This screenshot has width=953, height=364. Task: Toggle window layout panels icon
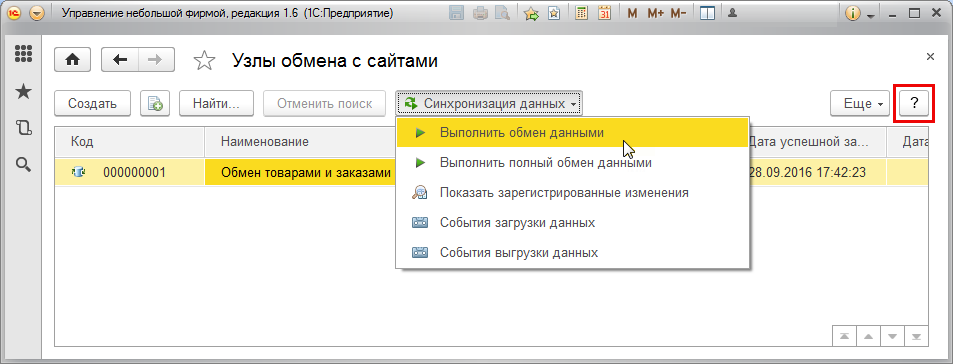coord(707,13)
